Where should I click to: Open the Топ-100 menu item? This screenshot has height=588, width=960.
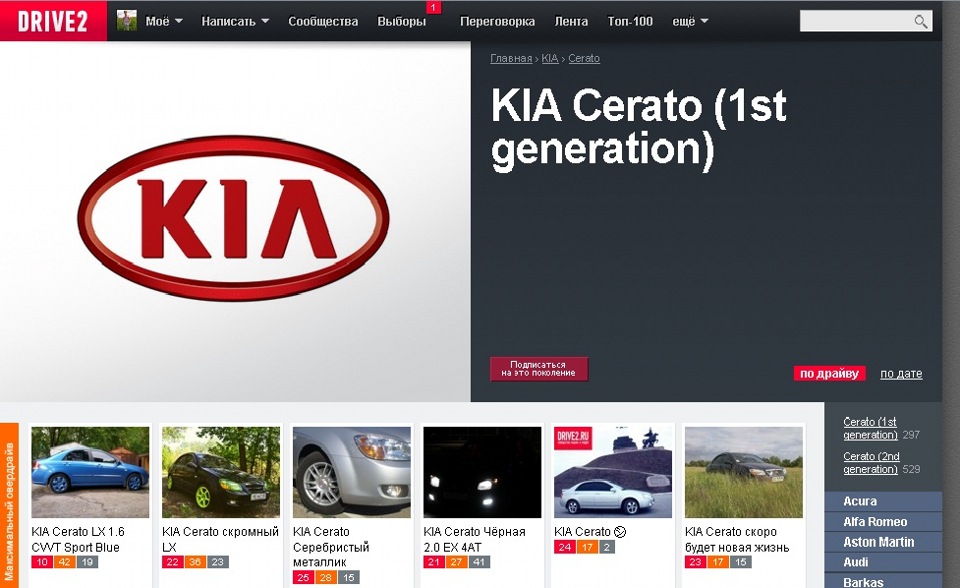click(x=630, y=21)
